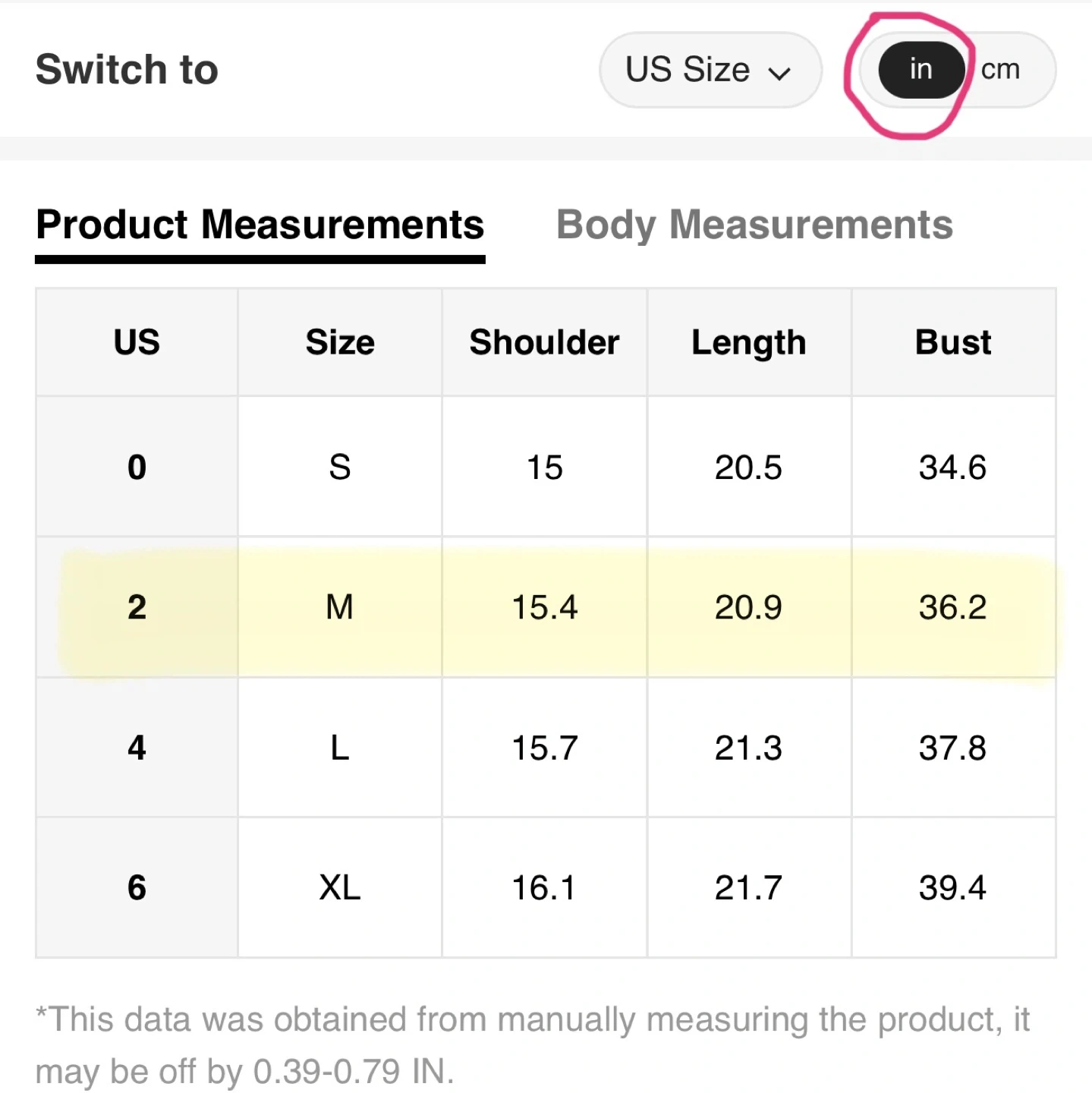Click US size 0 row label
1092x1093 pixels.
tap(137, 467)
